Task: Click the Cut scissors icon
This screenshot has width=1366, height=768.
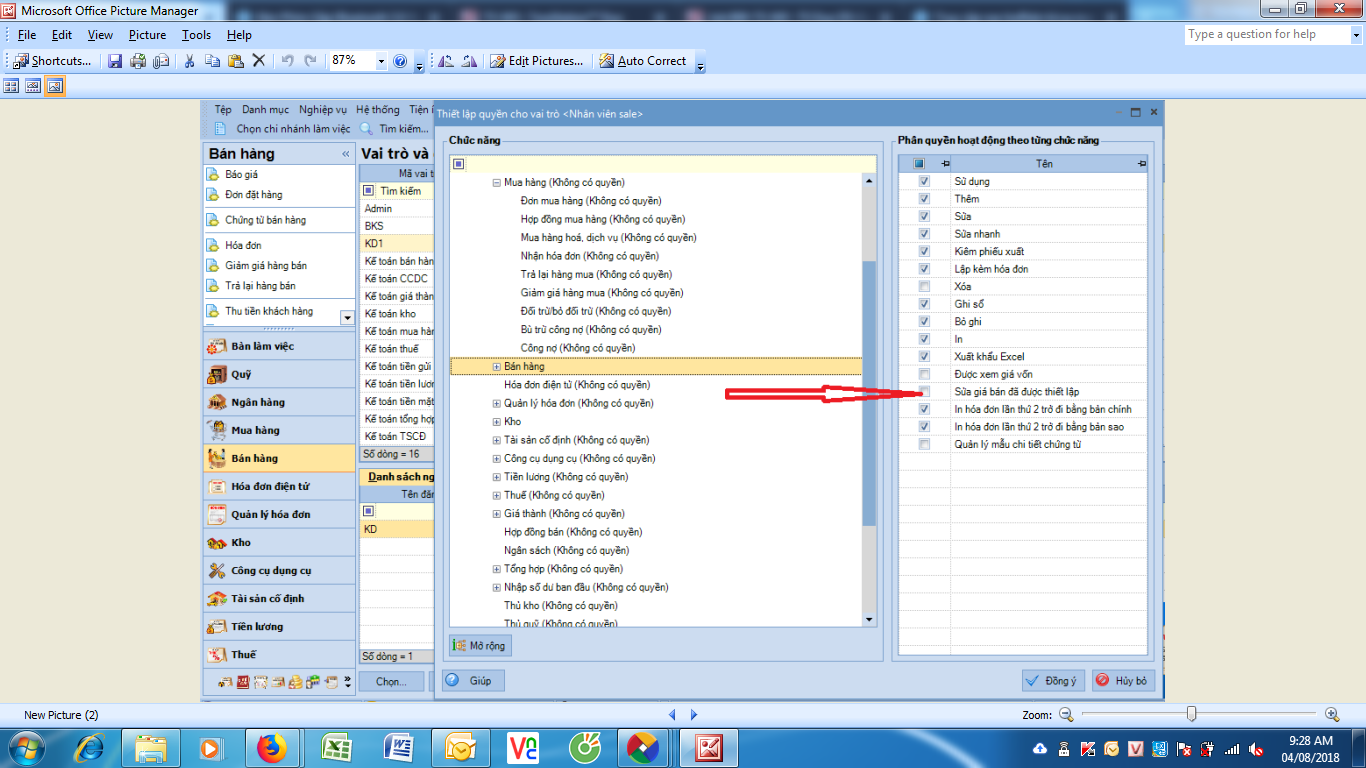Action: pos(188,61)
